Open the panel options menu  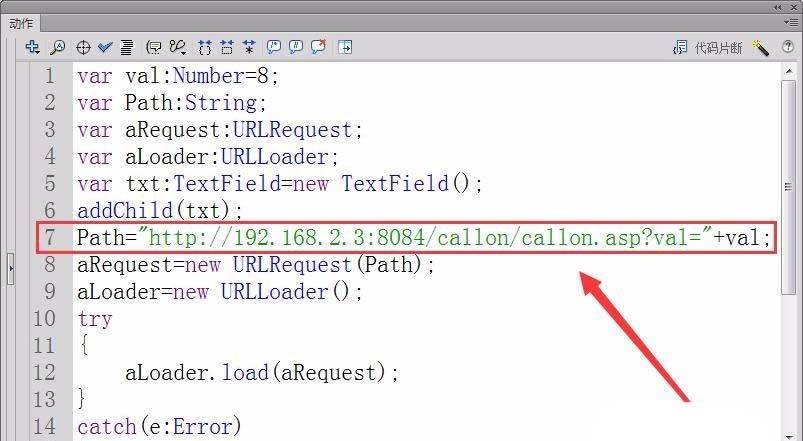tap(791, 23)
